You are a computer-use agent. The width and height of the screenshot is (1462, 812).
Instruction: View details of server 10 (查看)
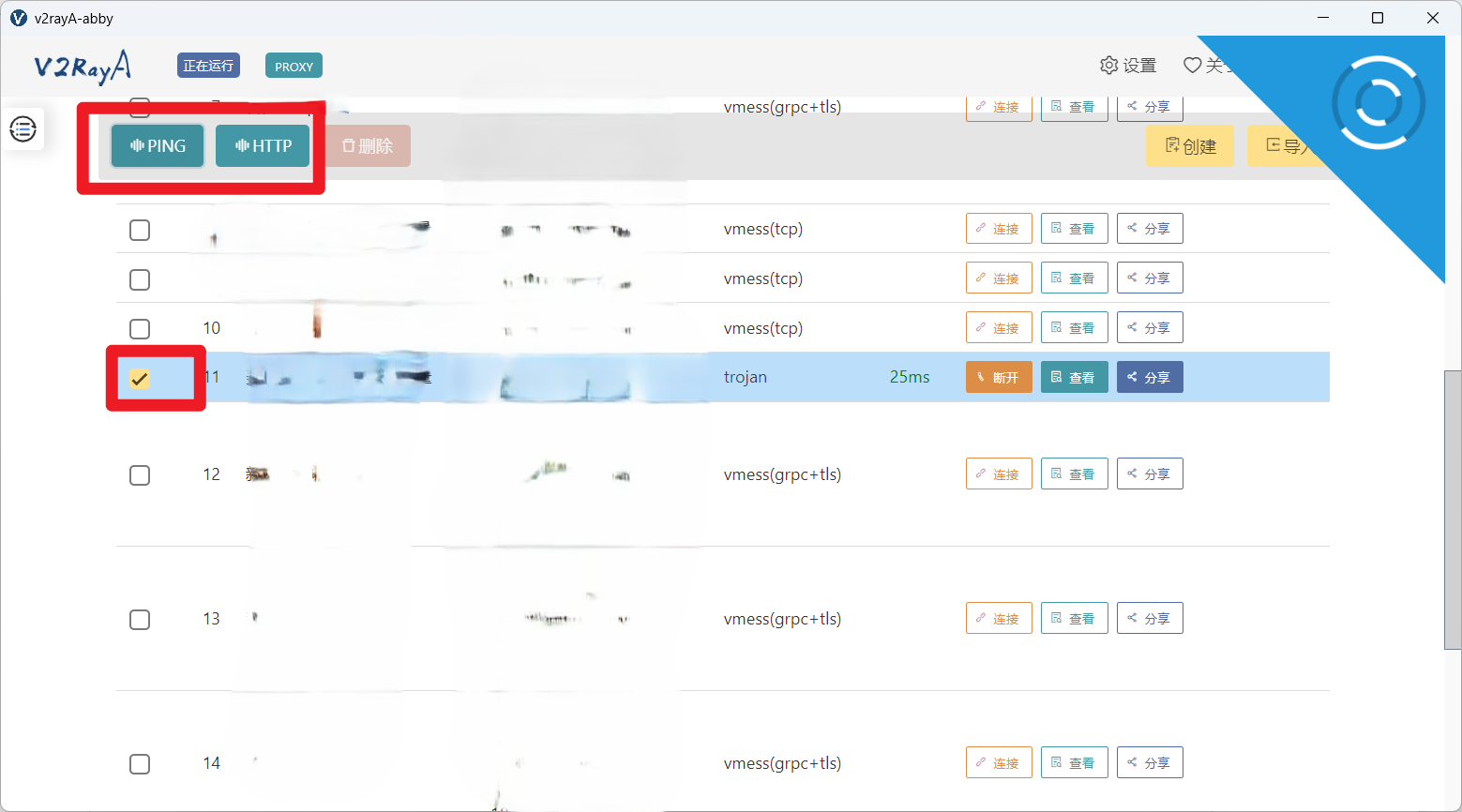pos(1075,327)
